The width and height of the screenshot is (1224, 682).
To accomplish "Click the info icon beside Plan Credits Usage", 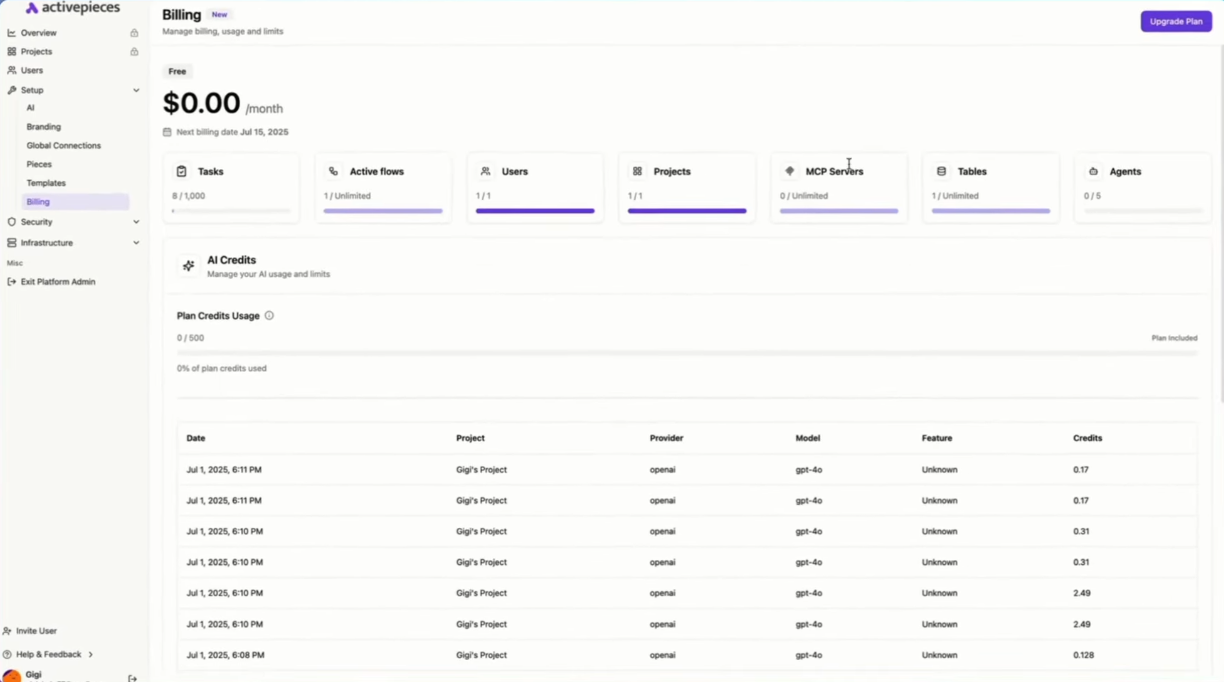I will pos(269,316).
